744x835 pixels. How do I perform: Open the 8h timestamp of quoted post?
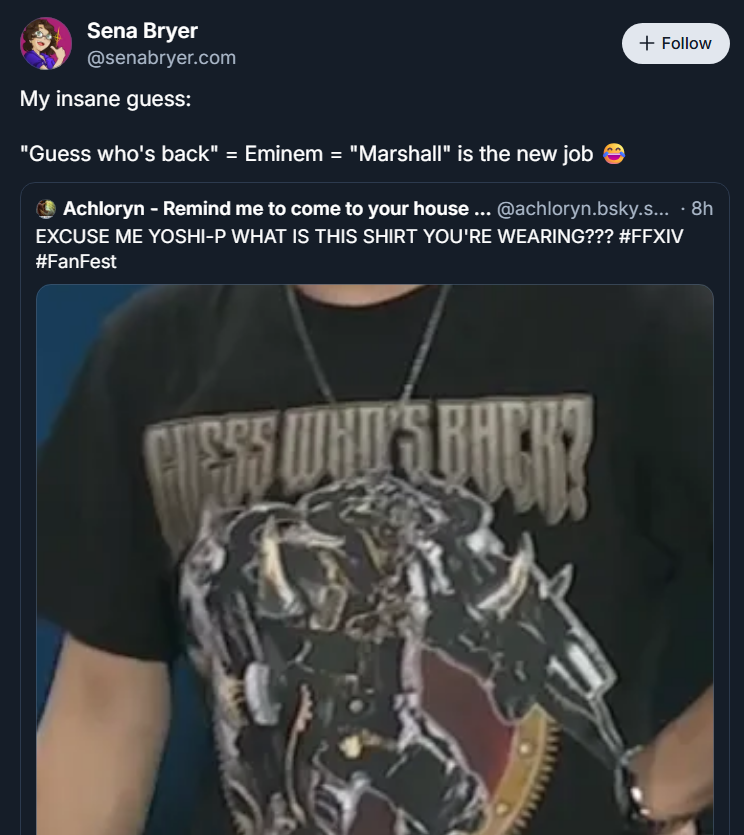tap(701, 208)
